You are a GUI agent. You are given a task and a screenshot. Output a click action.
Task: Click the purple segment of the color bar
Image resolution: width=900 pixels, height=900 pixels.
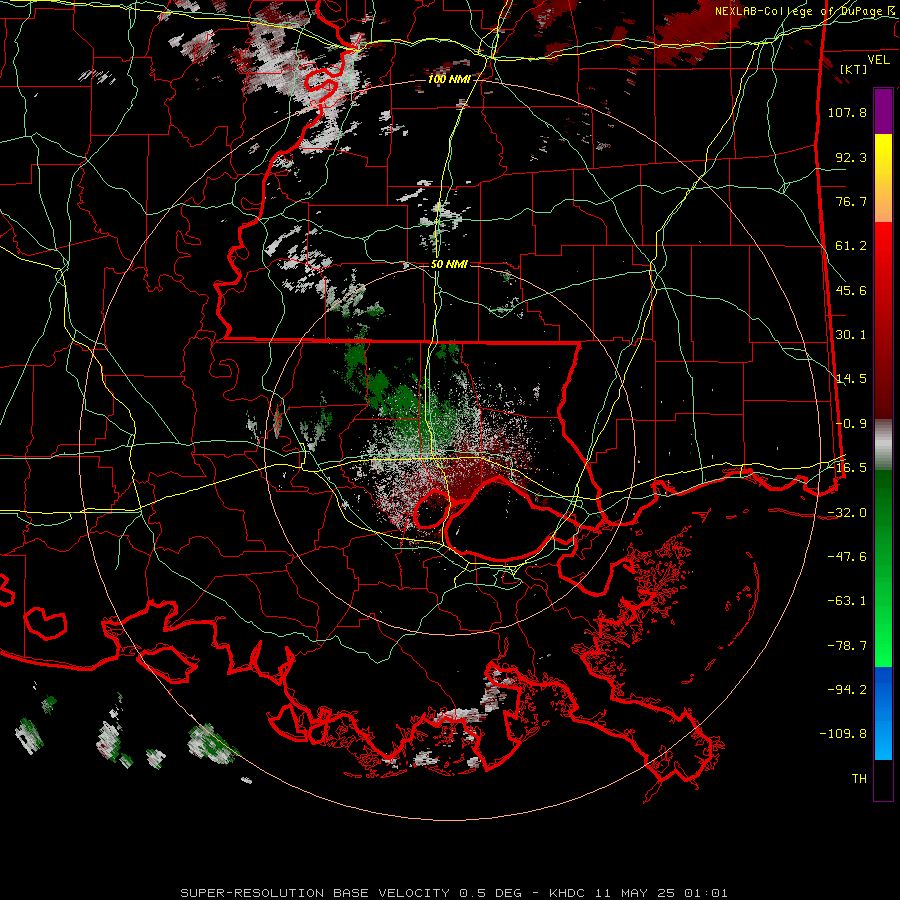(x=883, y=111)
